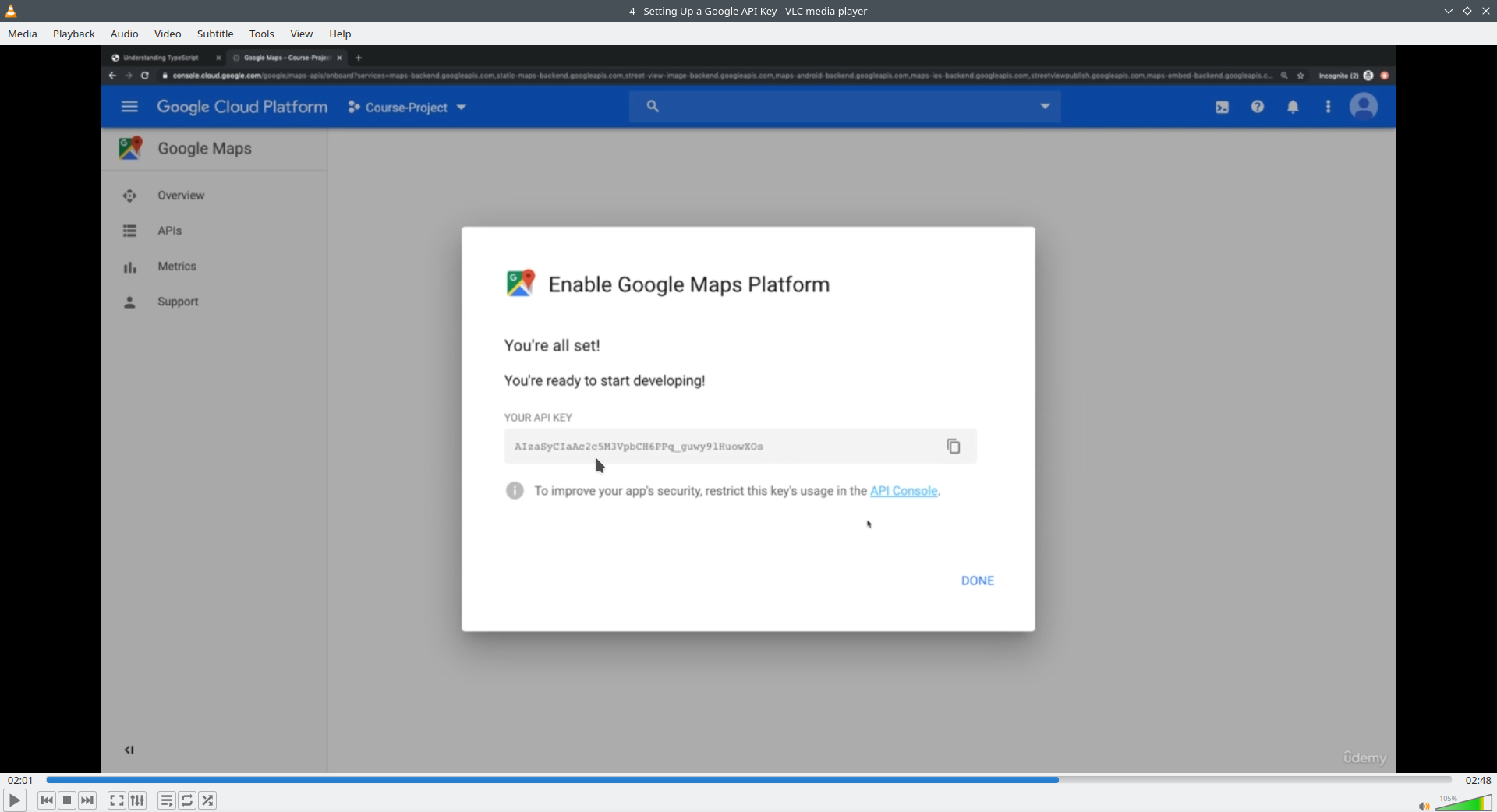1497x812 pixels.
Task: Open the Cloud Platform hamburger navigation menu
Action: pos(129,107)
